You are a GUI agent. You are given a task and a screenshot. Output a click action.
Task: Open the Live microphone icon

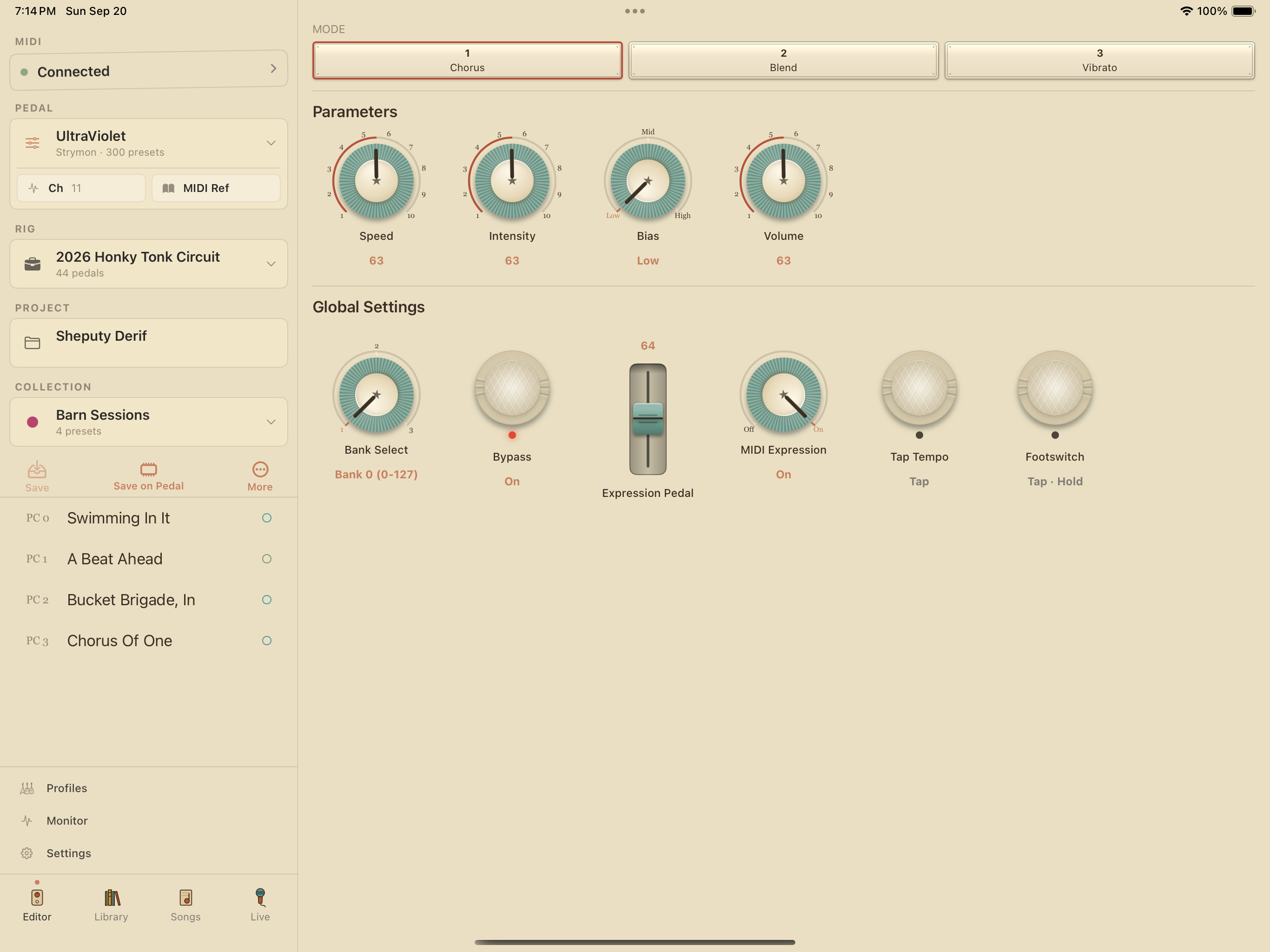(260, 897)
